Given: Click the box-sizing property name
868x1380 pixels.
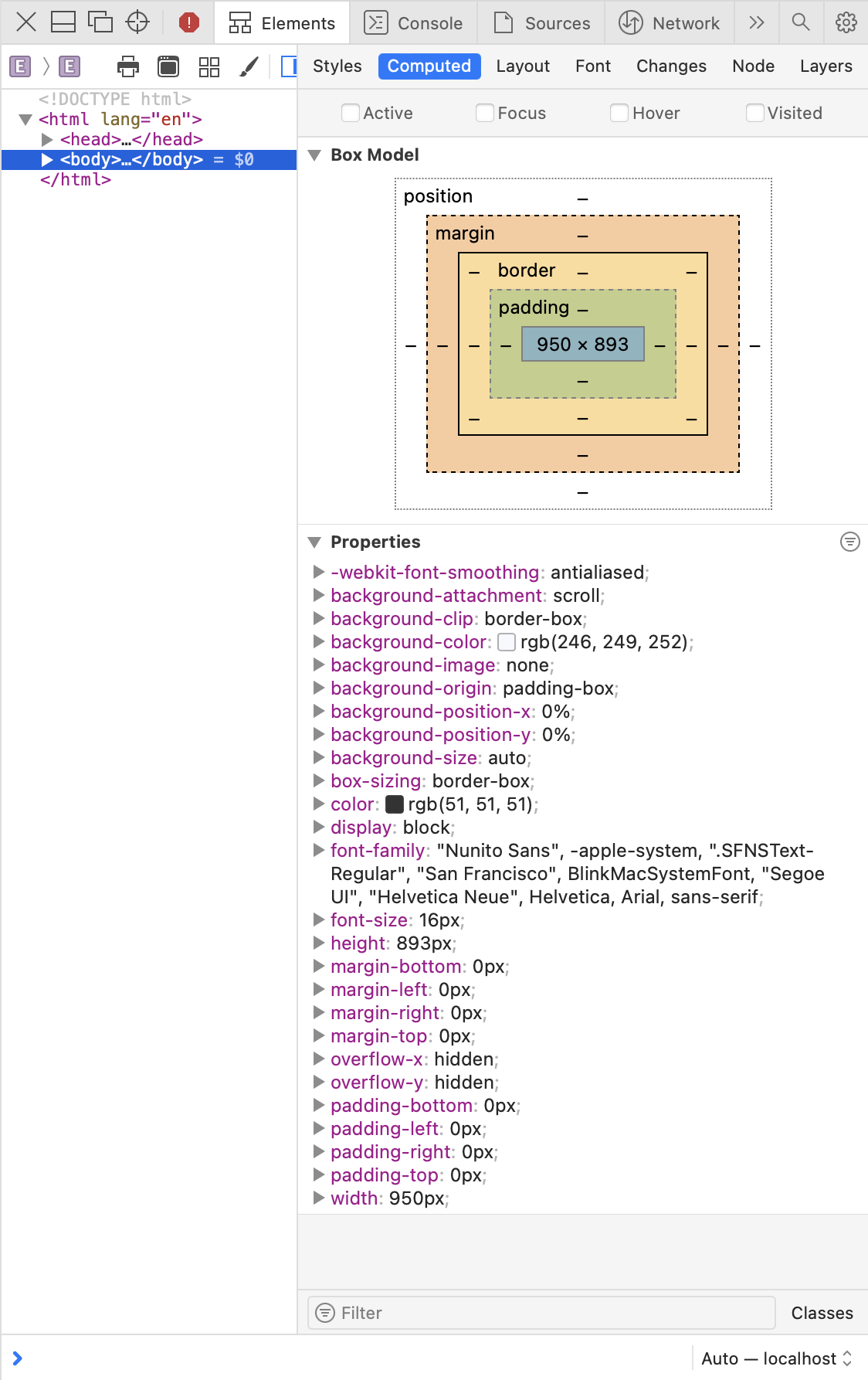Looking at the screenshot, I should pyautogui.click(x=376, y=781).
